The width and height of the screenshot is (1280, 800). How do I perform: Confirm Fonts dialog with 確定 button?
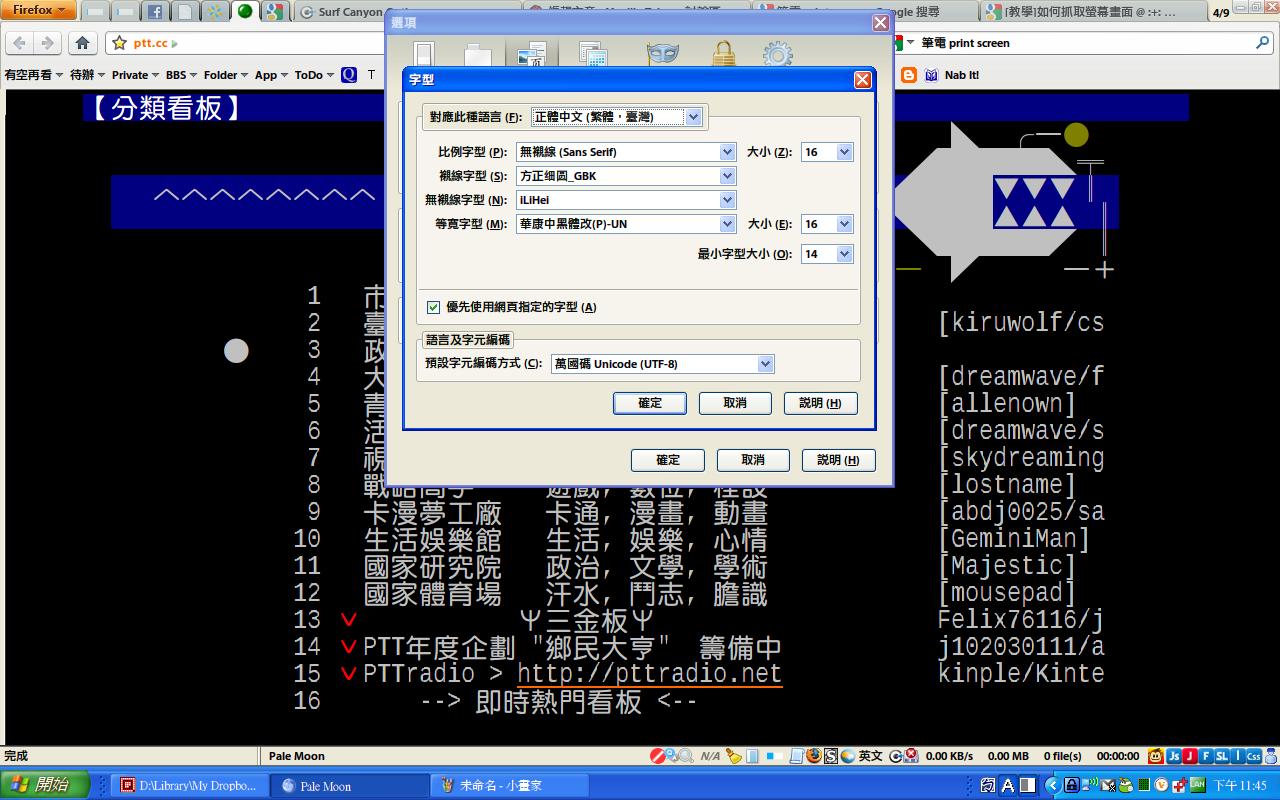650,403
